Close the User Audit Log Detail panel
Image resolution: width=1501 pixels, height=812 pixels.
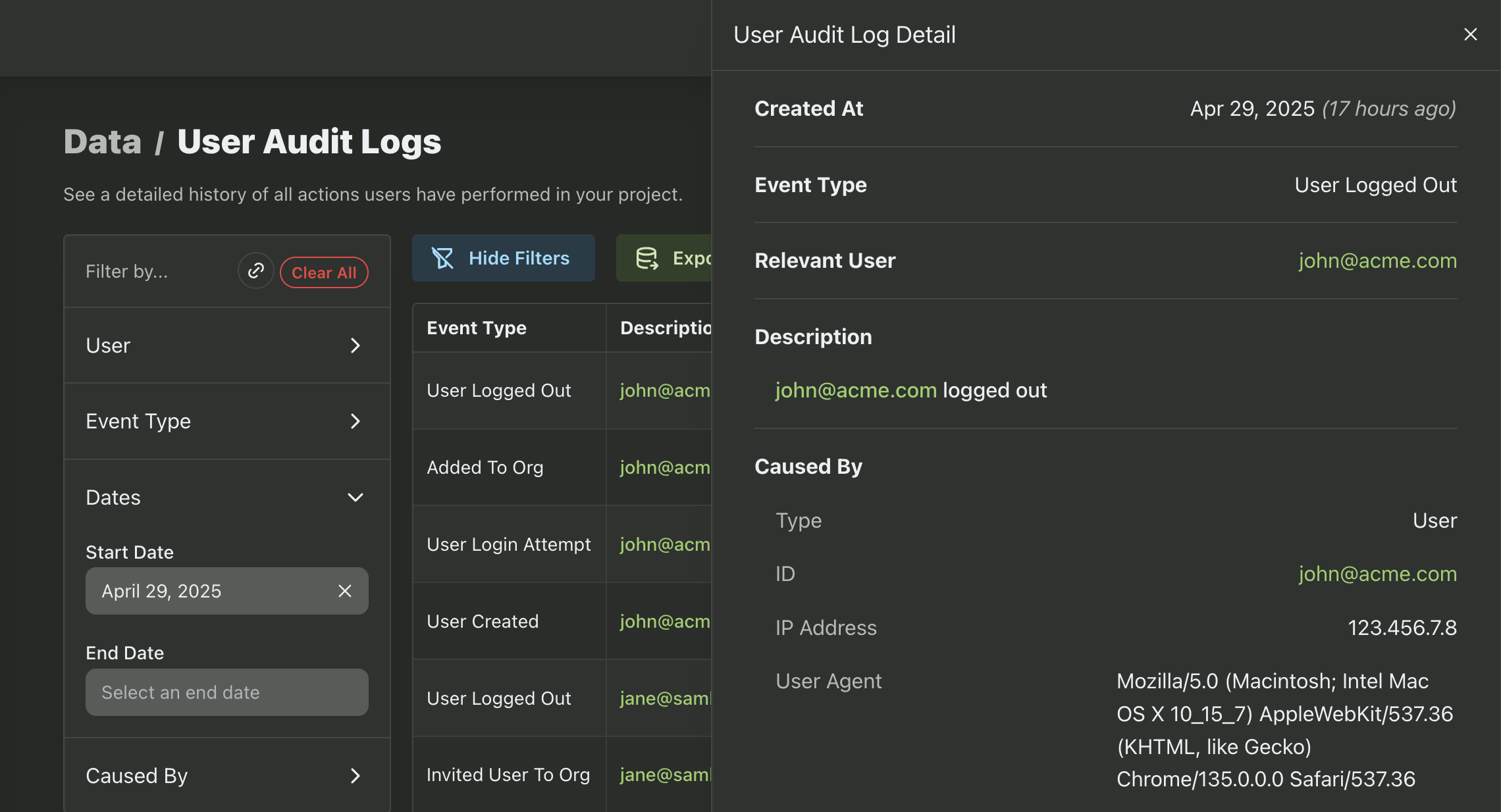pyautogui.click(x=1470, y=34)
